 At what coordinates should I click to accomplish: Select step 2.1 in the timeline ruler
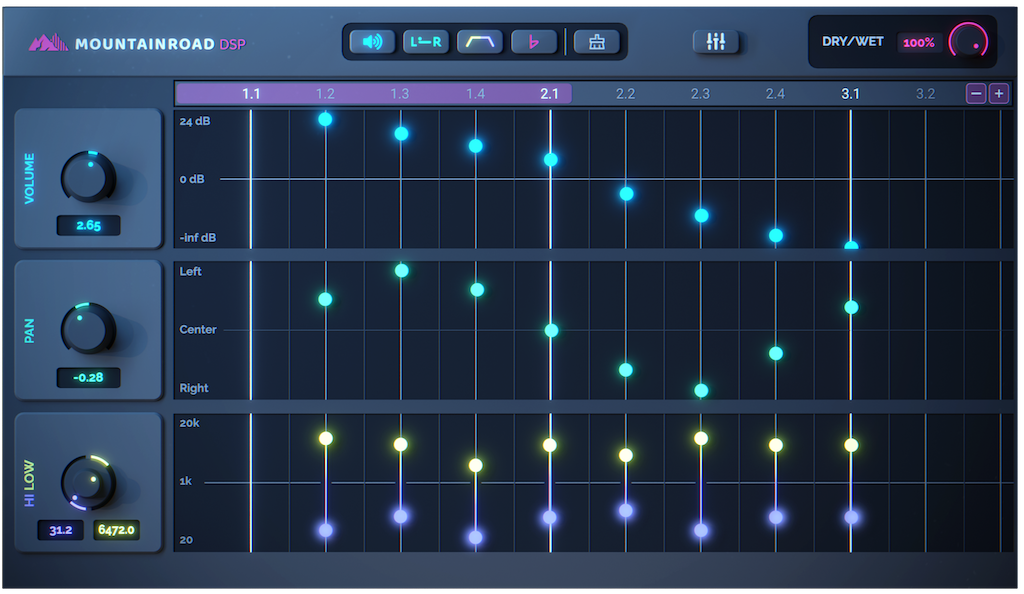click(550, 94)
